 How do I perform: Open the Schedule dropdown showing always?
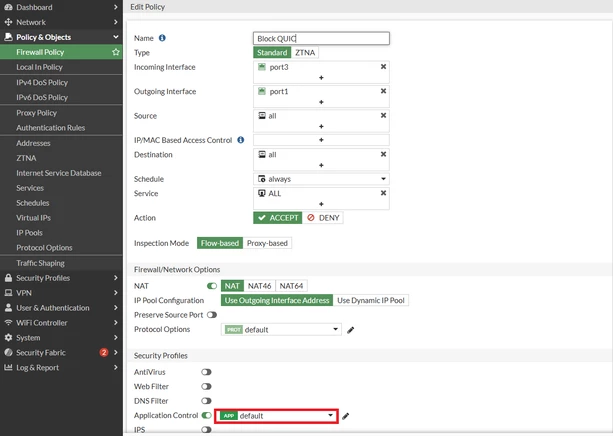point(321,179)
